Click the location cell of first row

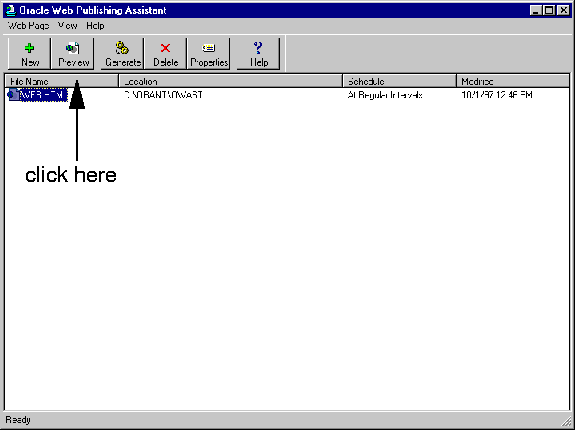[x=163, y=95]
